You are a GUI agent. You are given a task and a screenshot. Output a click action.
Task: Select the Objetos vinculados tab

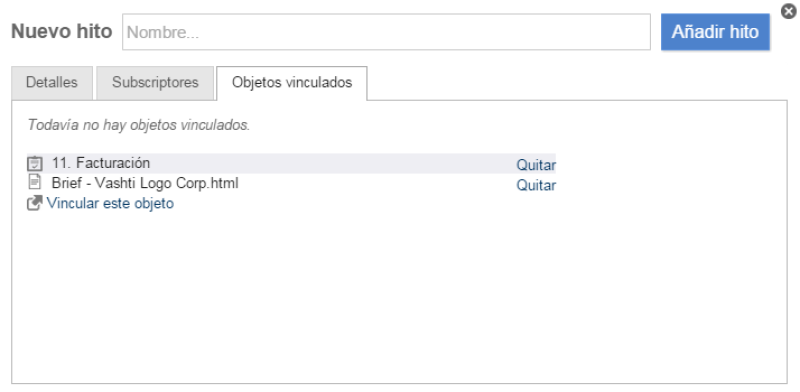coord(292,83)
